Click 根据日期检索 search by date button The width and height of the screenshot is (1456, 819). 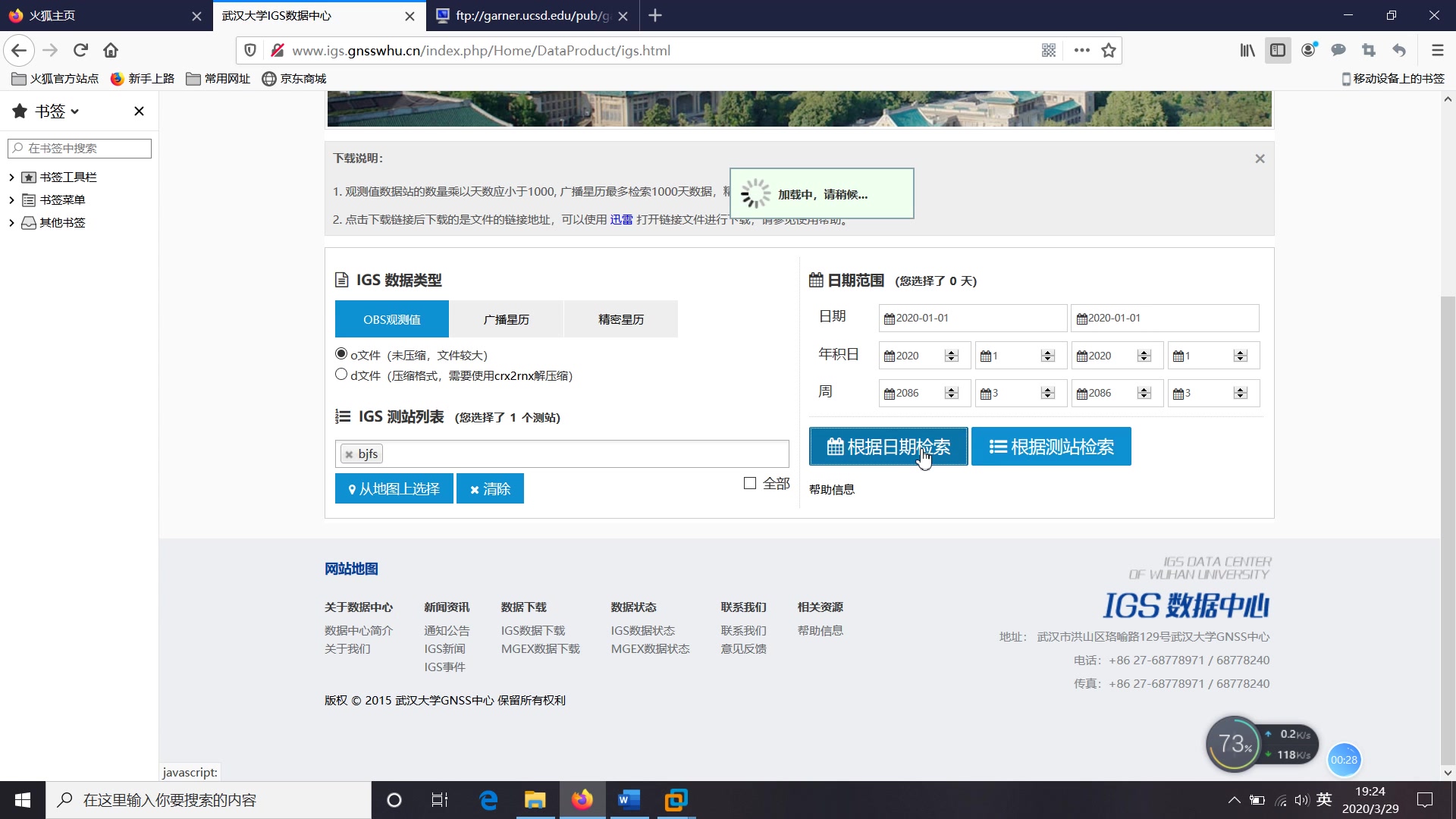(888, 447)
